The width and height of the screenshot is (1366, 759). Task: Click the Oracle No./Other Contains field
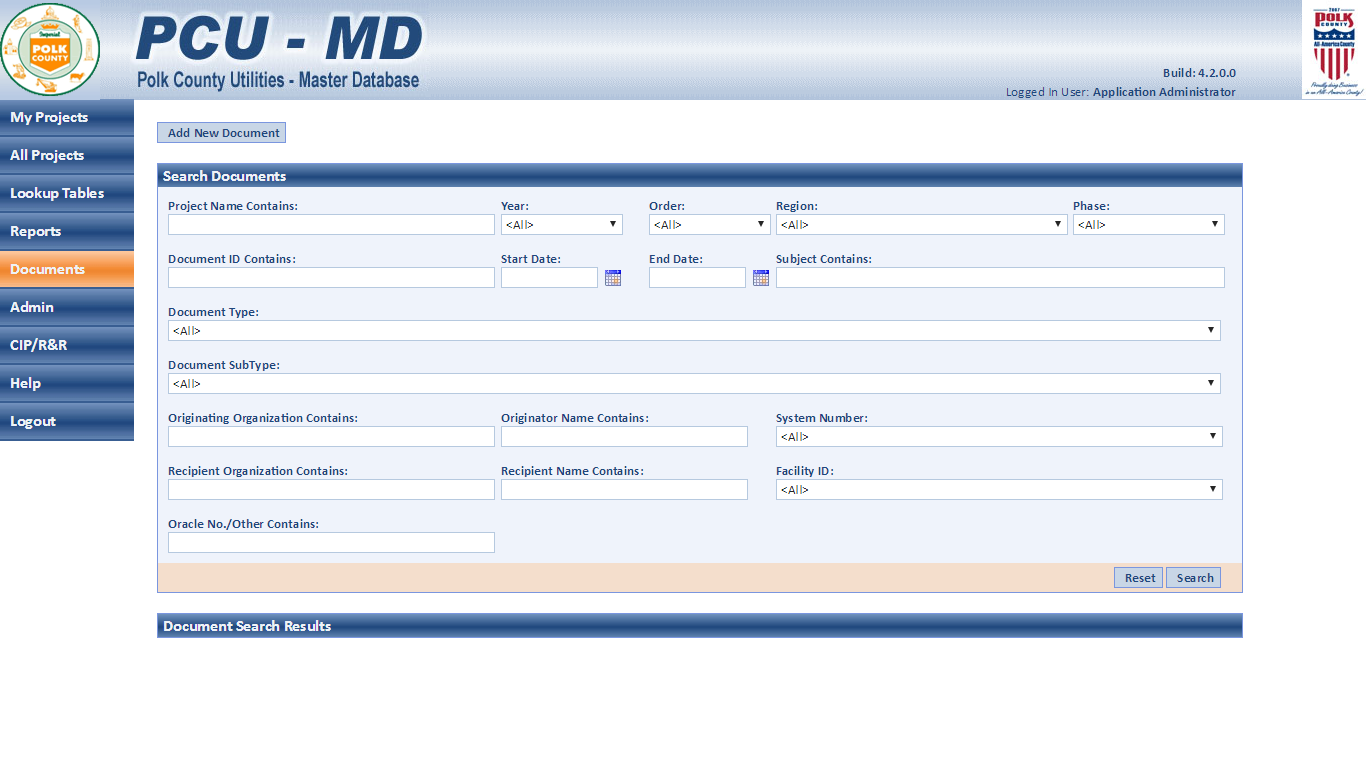click(x=331, y=543)
